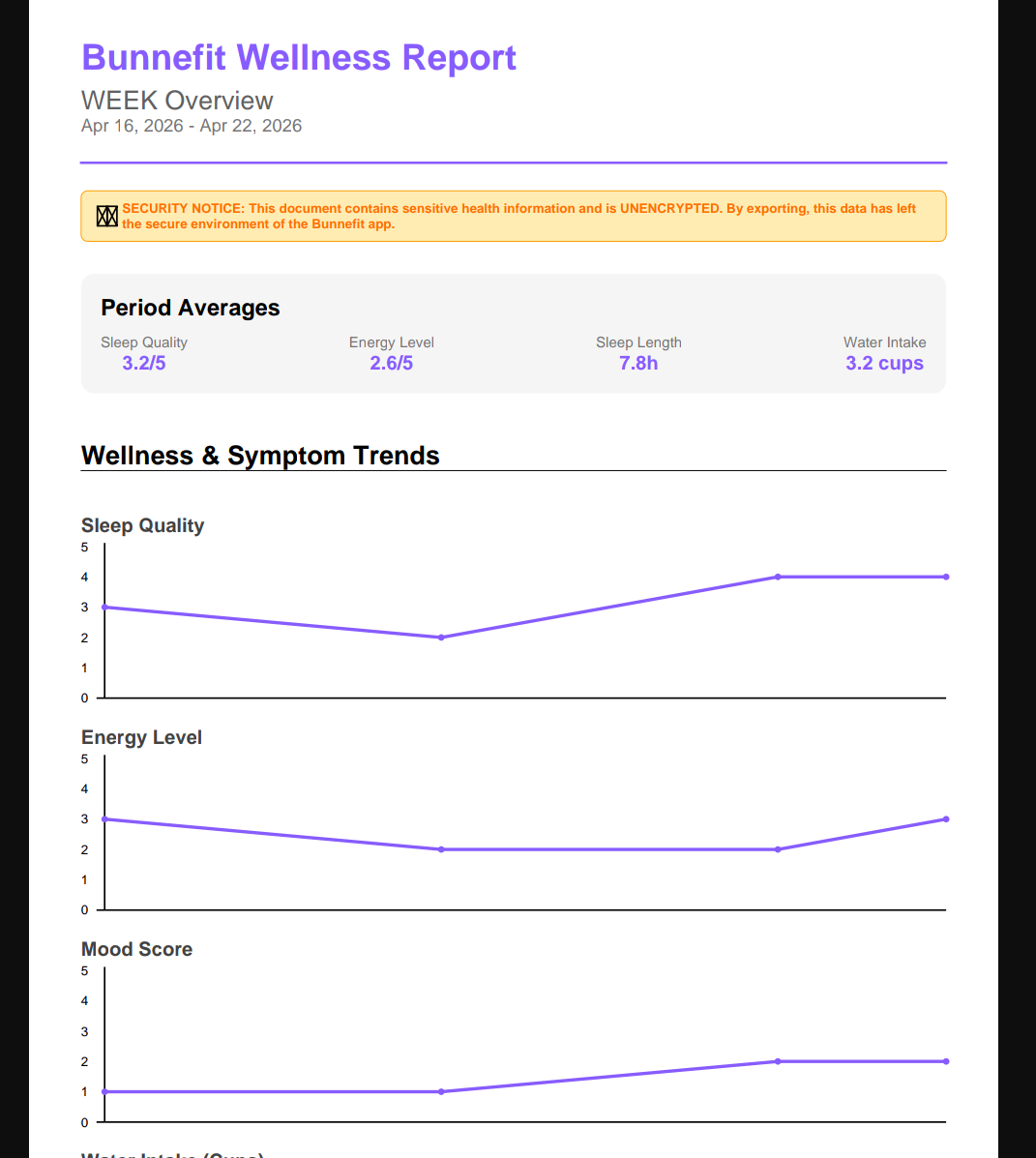Click second data point on Energy Level chart
The width and height of the screenshot is (1036, 1158).
click(x=441, y=849)
